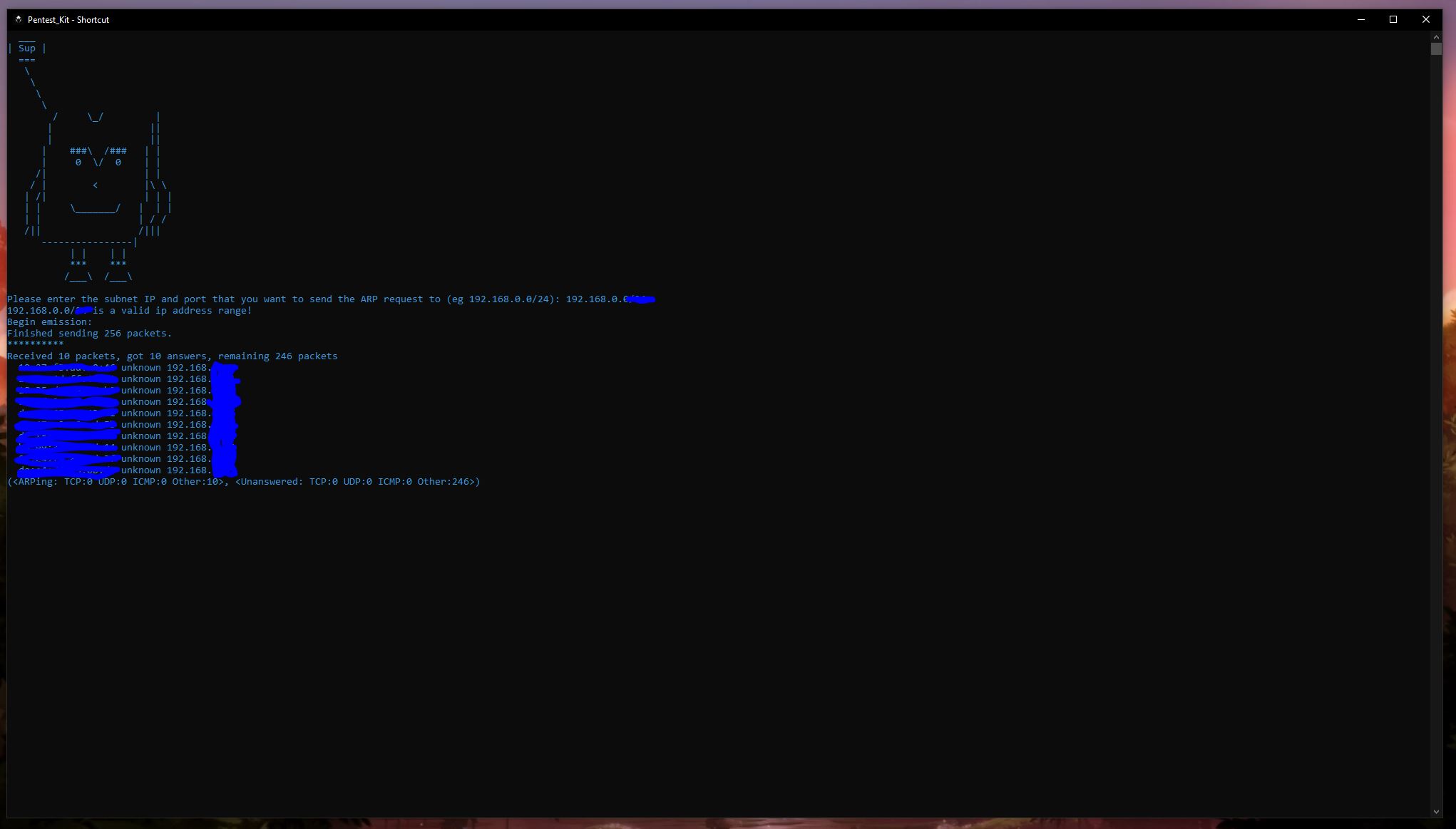Screen dimensions: 1456x829
Task: Click the scrollbar up arrow
Action: pyautogui.click(x=1435, y=36)
